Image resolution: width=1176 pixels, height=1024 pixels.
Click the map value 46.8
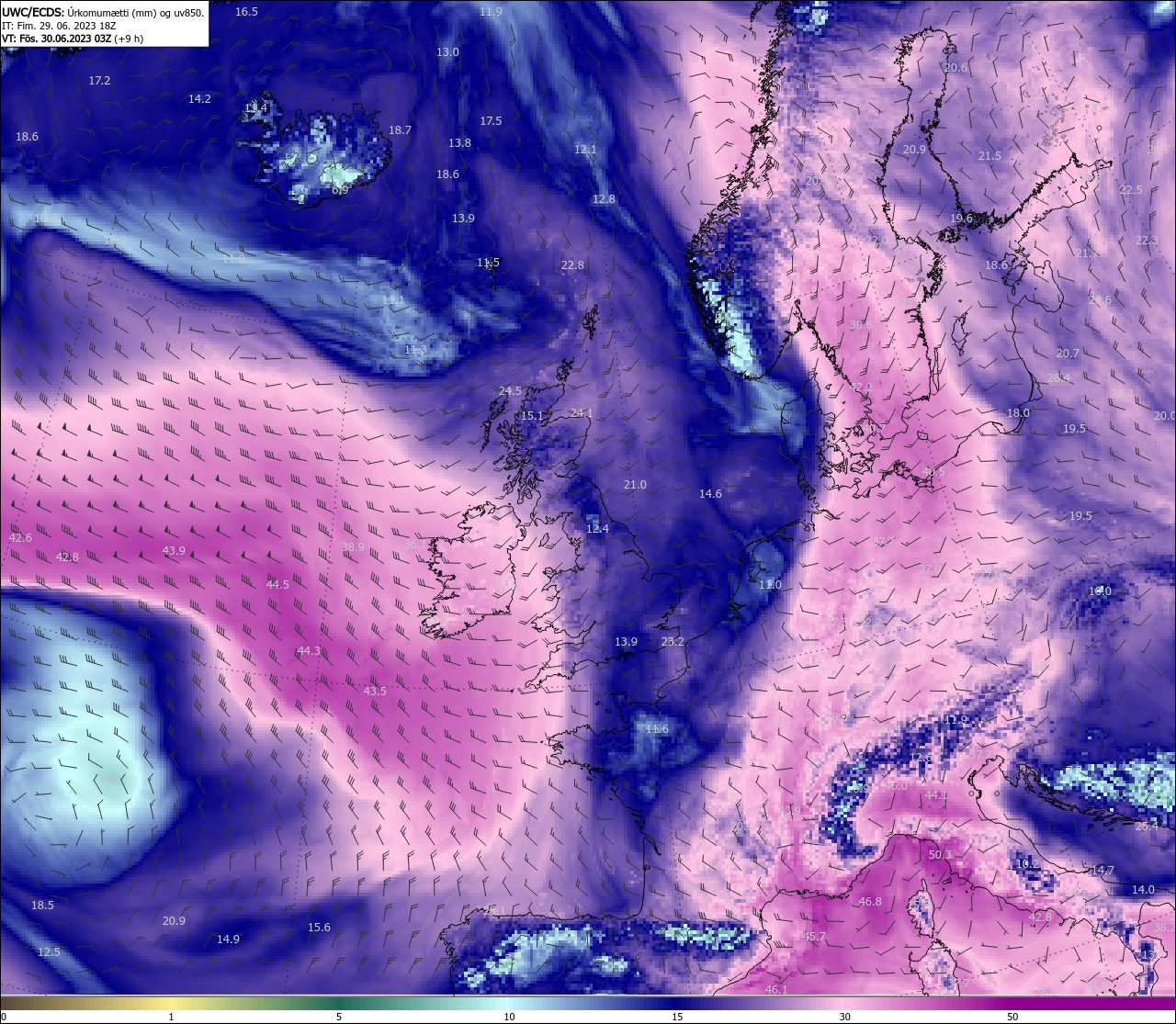(870, 902)
